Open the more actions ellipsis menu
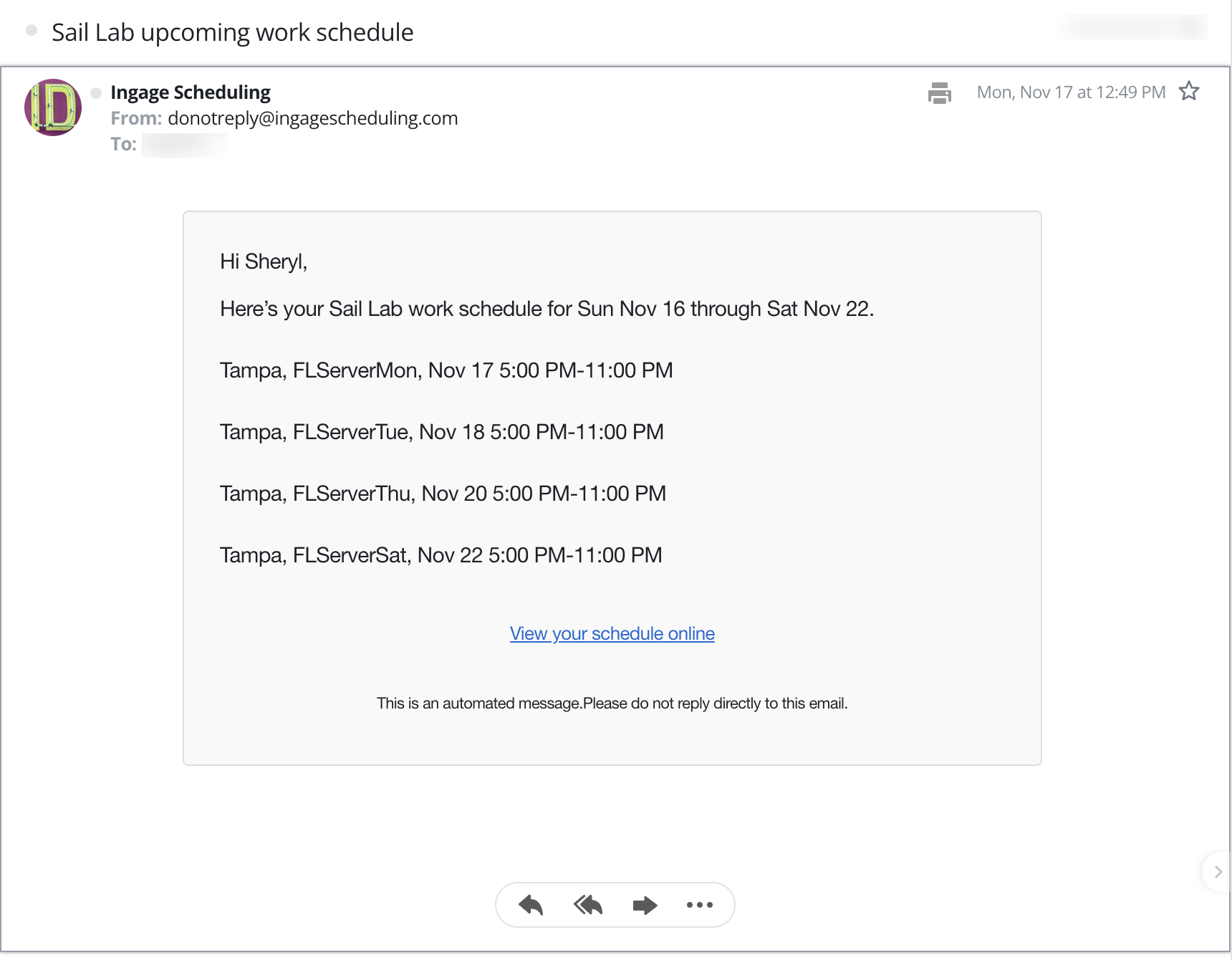 [699, 905]
